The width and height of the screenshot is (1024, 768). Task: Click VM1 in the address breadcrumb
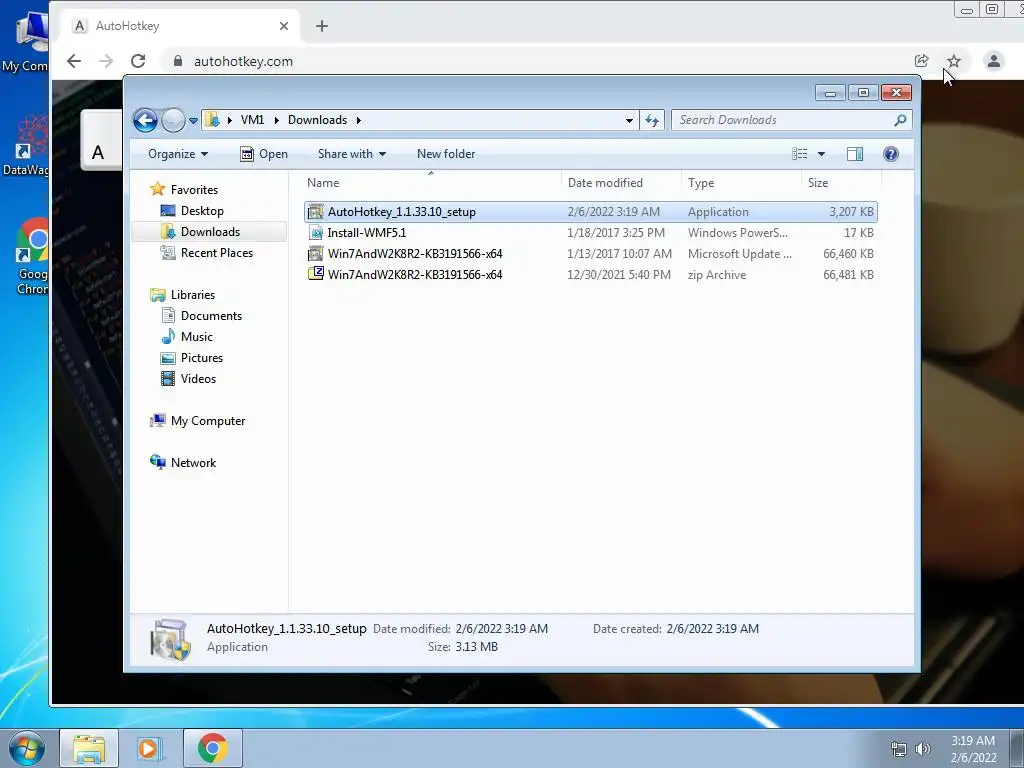pos(252,120)
